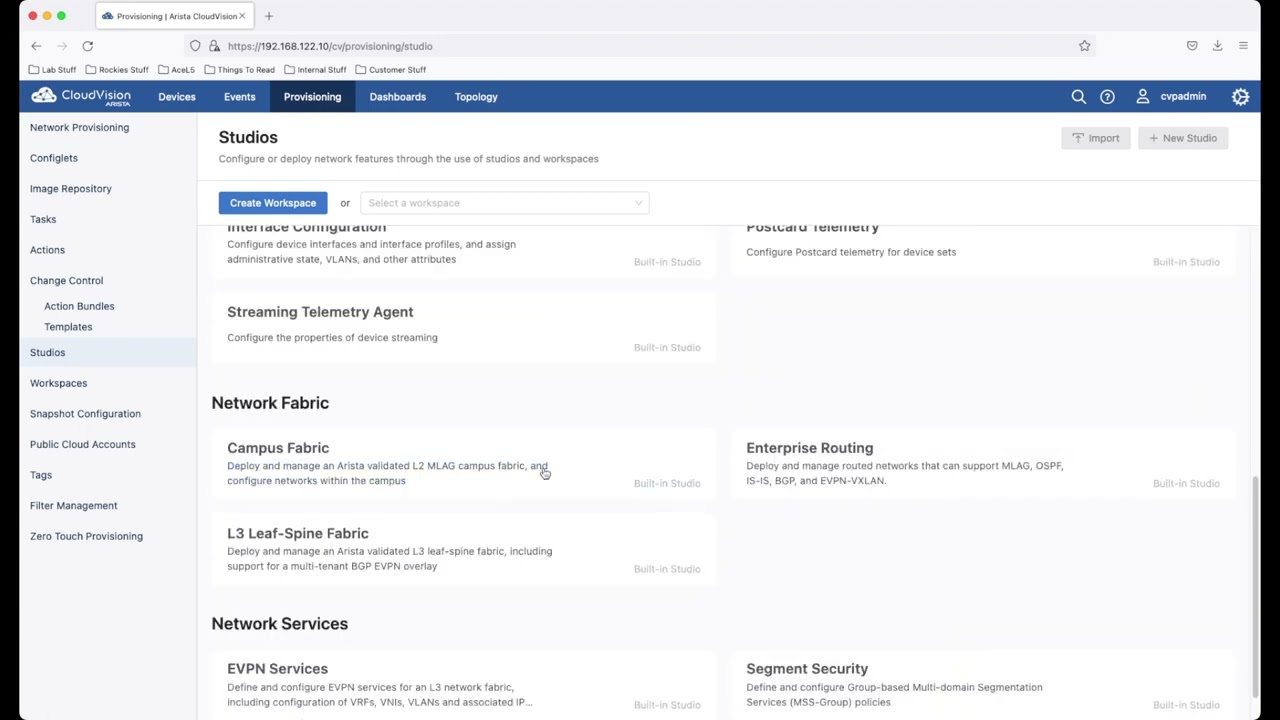Screen dimensions: 1280x720
Task: Open Change Control in the sidebar
Action: tap(66, 280)
